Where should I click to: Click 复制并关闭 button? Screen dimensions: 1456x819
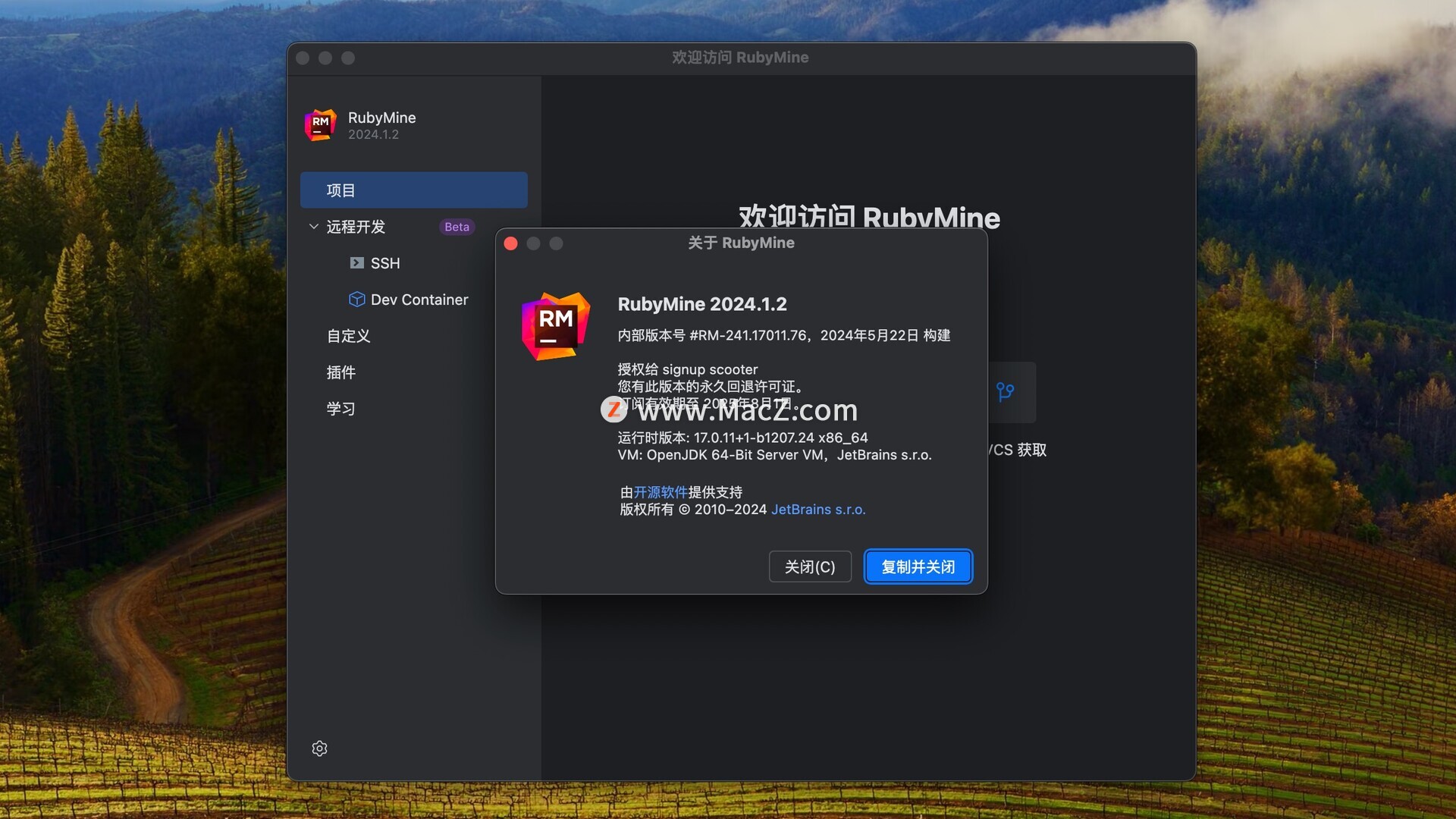(x=917, y=566)
